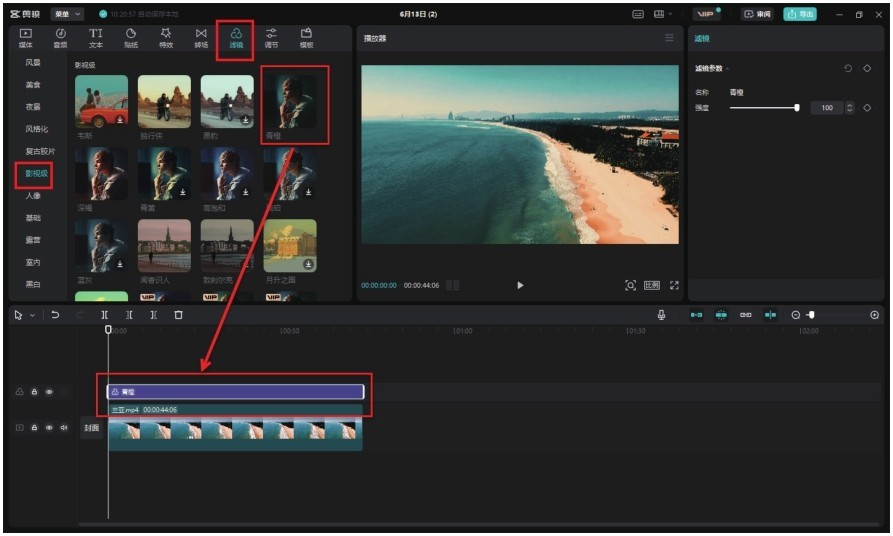The width and height of the screenshot is (893, 536).
Task: Select the 风景 filter category
Action: click(x=33, y=63)
